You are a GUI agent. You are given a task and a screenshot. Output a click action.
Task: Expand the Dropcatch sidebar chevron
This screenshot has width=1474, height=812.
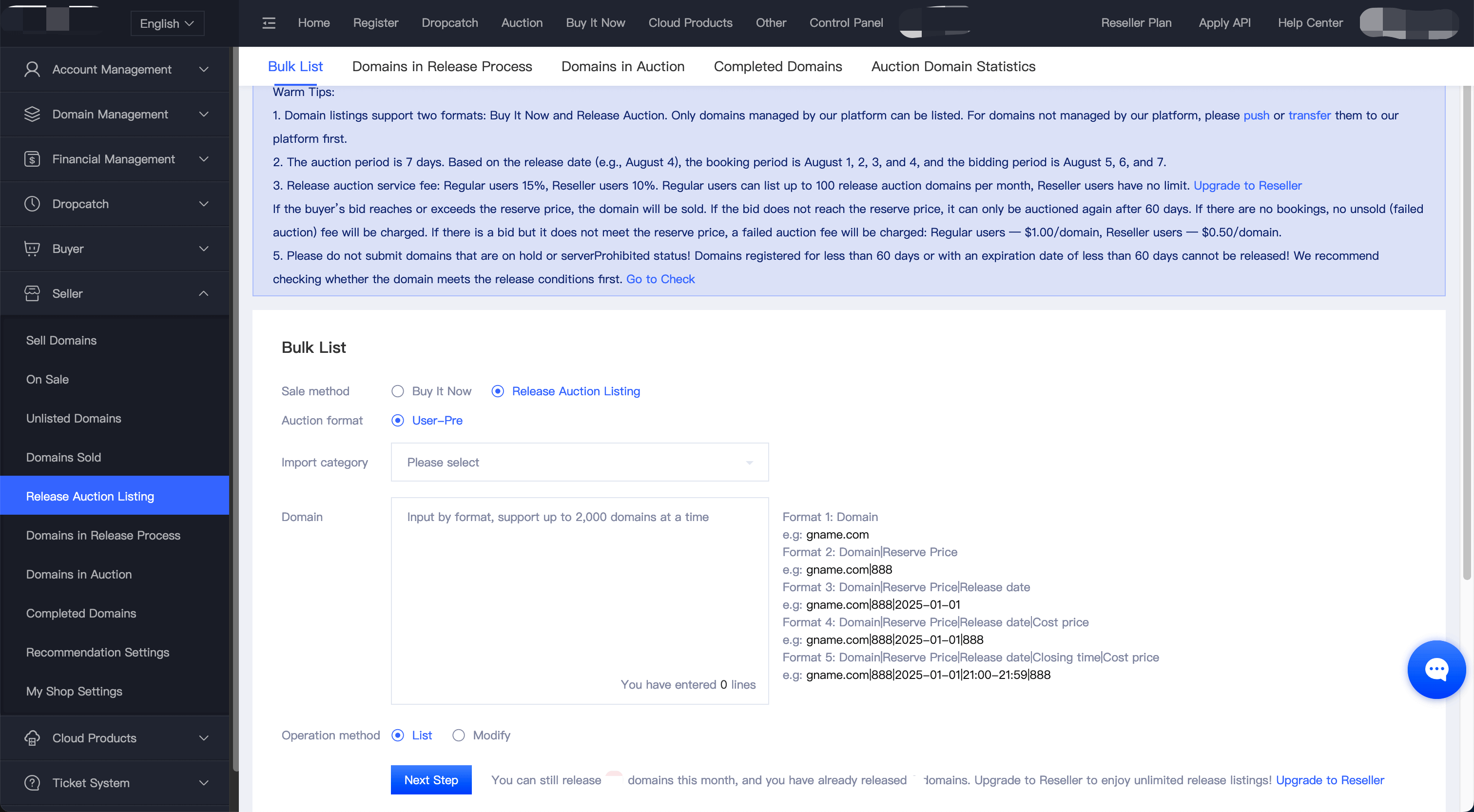[x=204, y=204]
